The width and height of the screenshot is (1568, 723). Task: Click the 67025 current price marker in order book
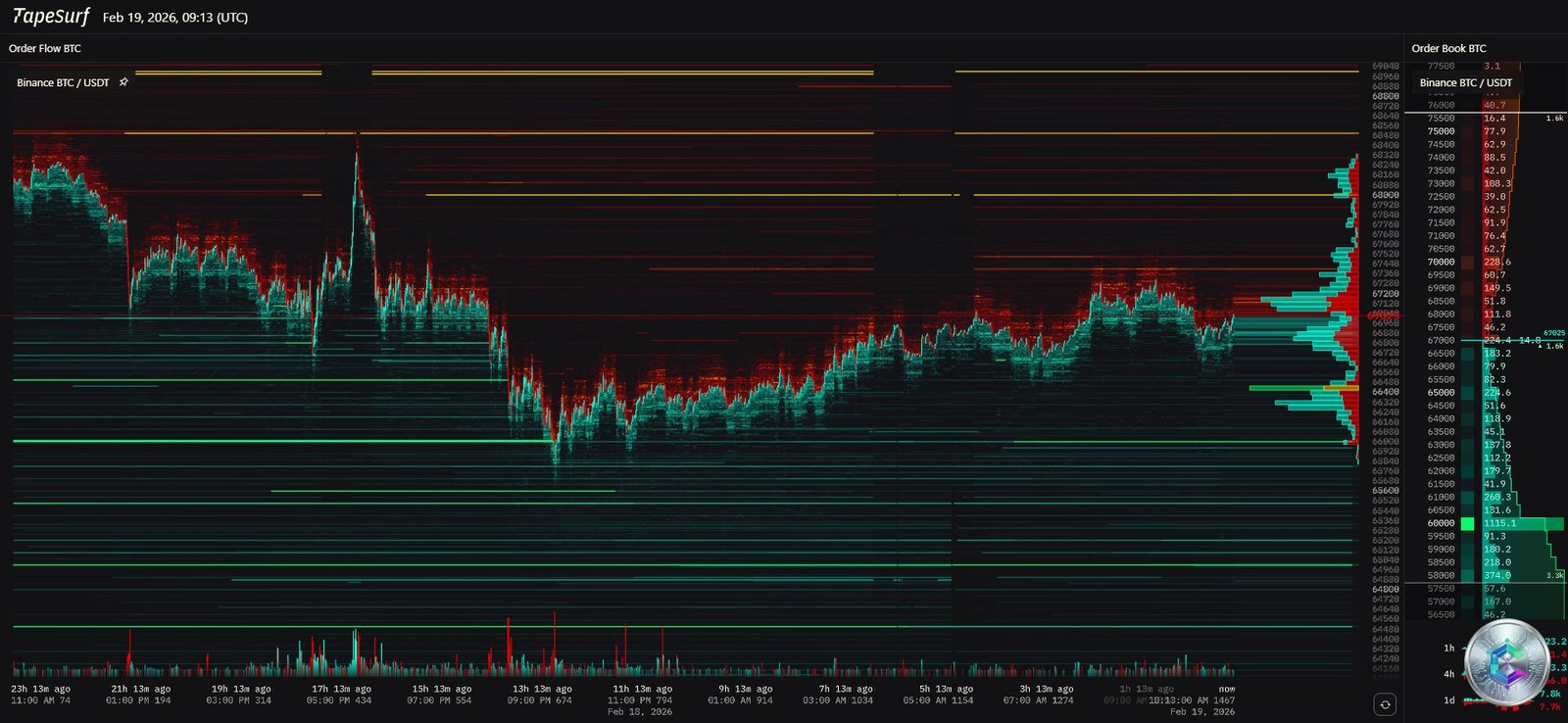pyautogui.click(x=1553, y=333)
